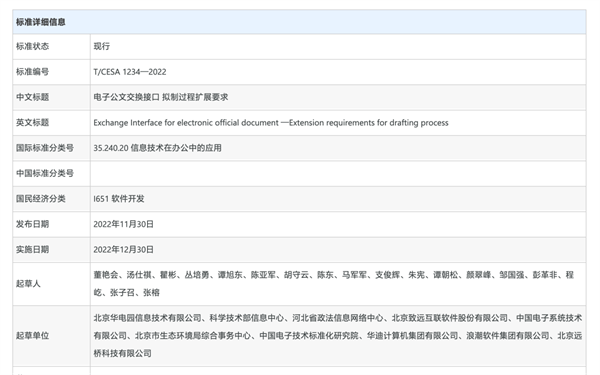Click the empty 中国标准分类号 value cell

(x=338, y=174)
